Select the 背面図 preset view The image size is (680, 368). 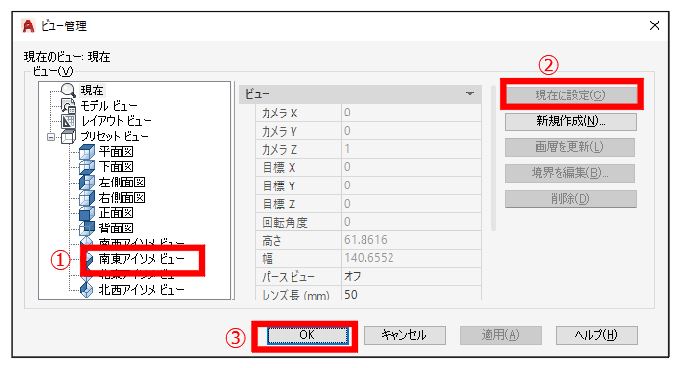(115, 228)
